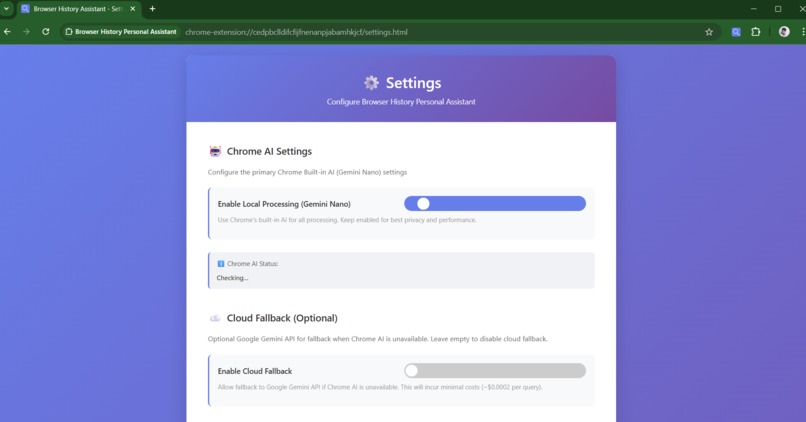Screen dimensions: 806x422
Task: Toggle Enable Local Processing (Gemini Nano)
Action: point(494,204)
